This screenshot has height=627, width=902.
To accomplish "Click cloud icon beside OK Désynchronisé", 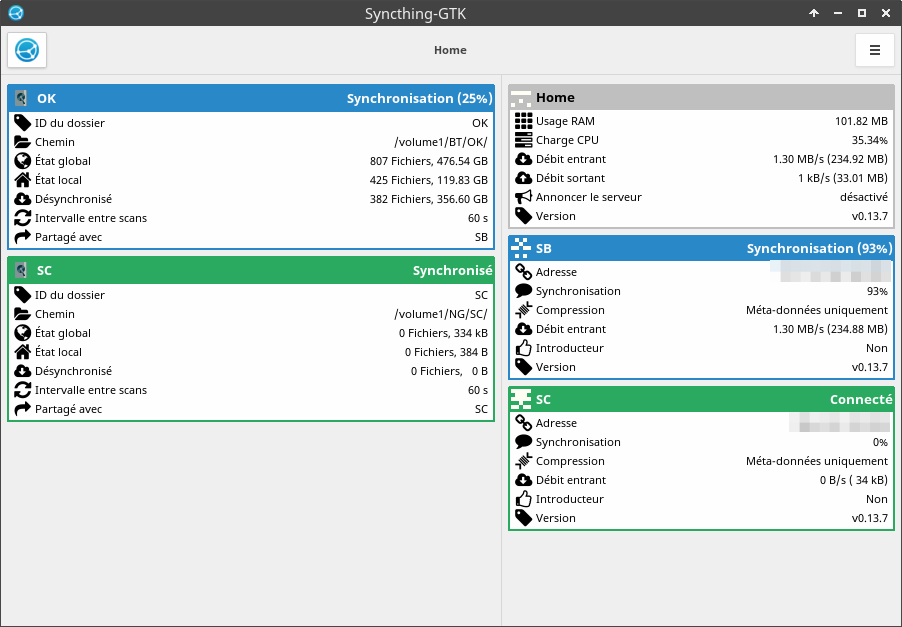I will point(22,198).
